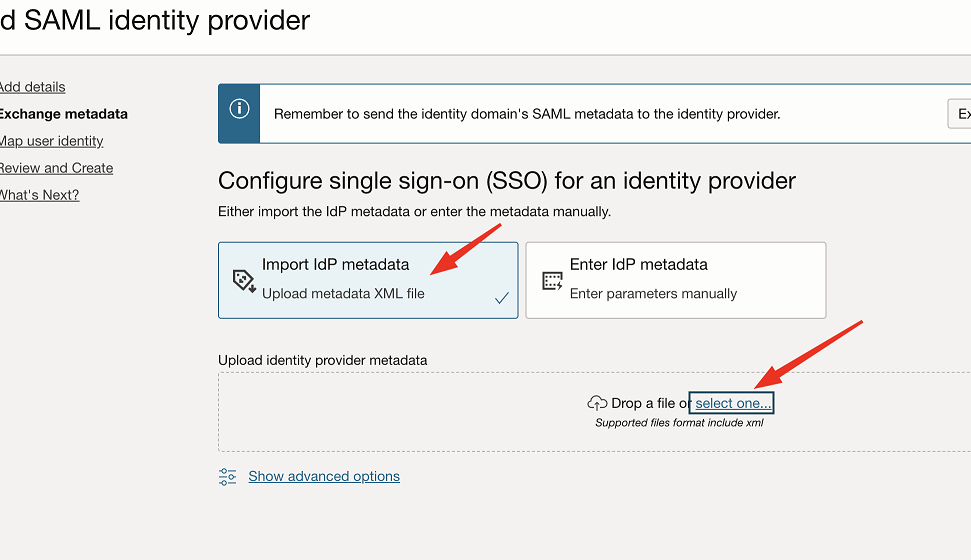Viewport: 971px width, 560px height.
Task: Select the Import IdP metadata option
Action: click(x=368, y=280)
